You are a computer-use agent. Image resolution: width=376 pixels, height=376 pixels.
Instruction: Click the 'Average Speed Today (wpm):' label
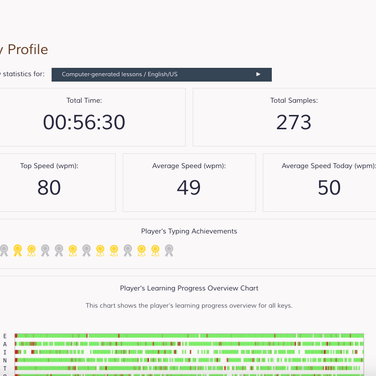329,166
